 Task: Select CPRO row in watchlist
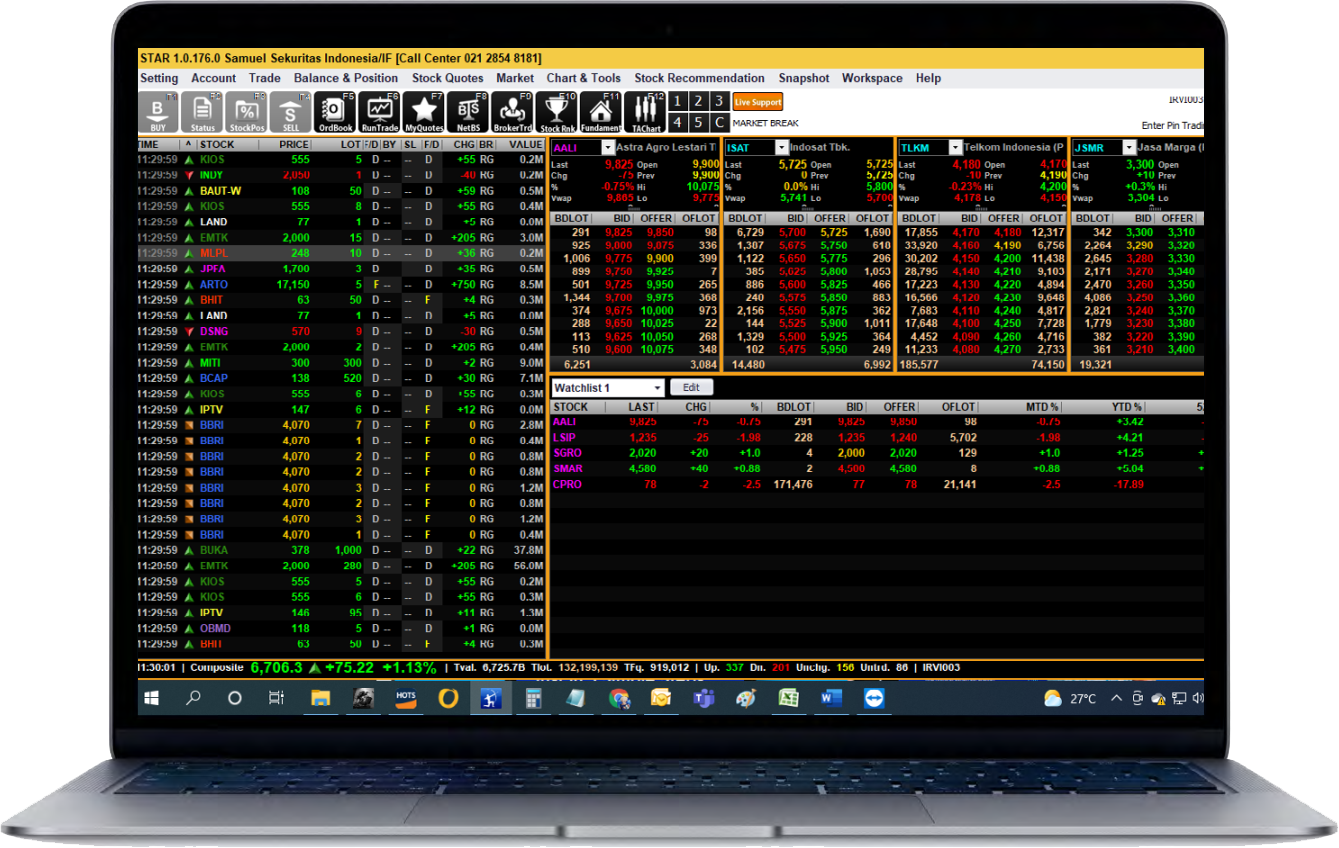click(x=876, y=484)
